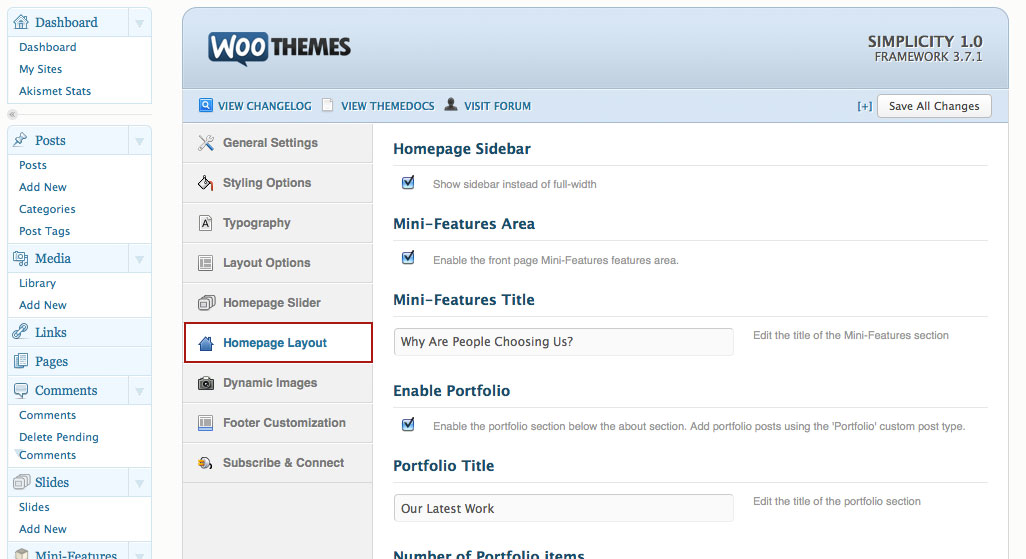1026x559 pixels.
Task: Click the Save All Changes button
Action: [934, 106]
